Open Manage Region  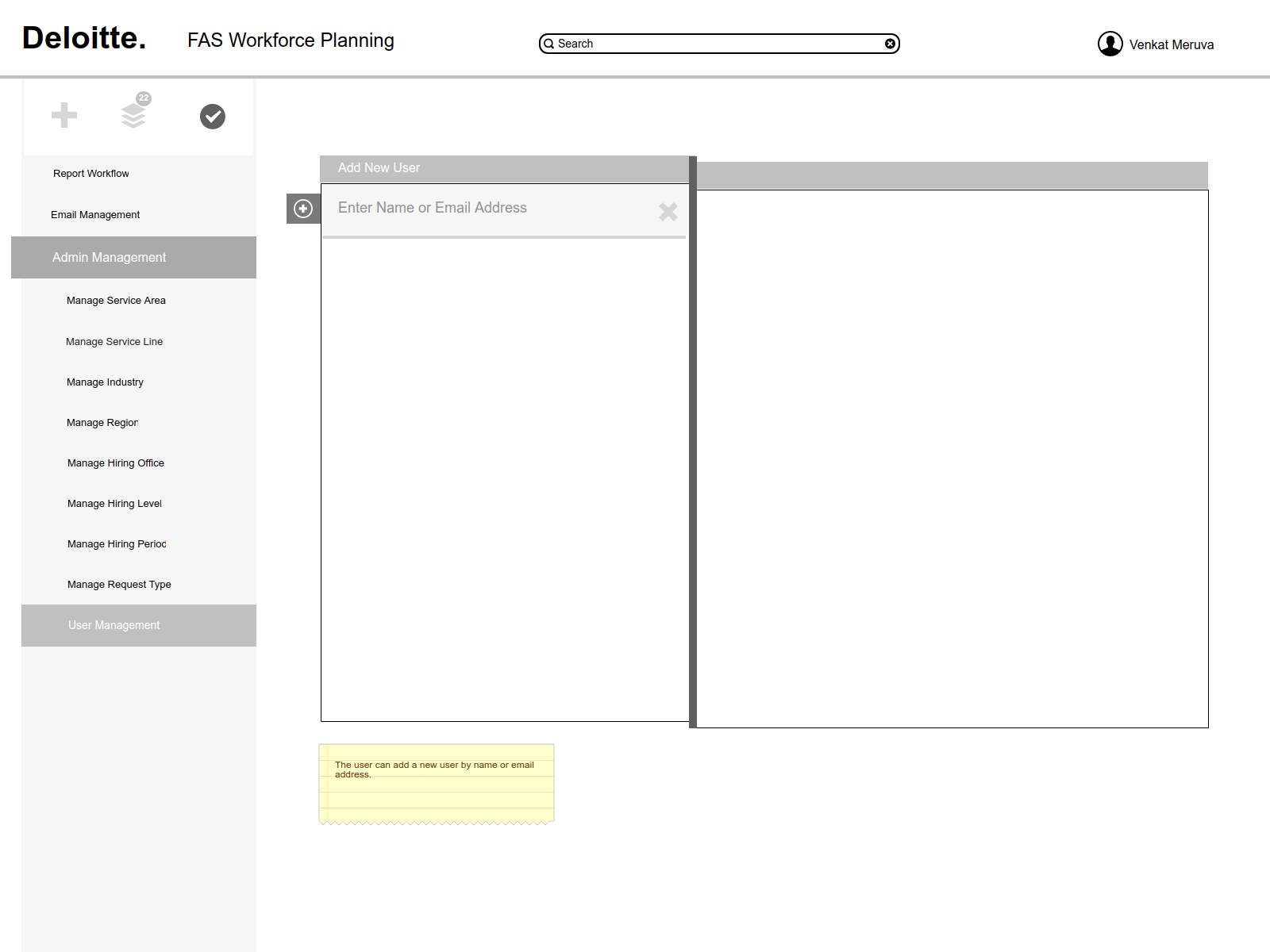(x=102, y=423)
